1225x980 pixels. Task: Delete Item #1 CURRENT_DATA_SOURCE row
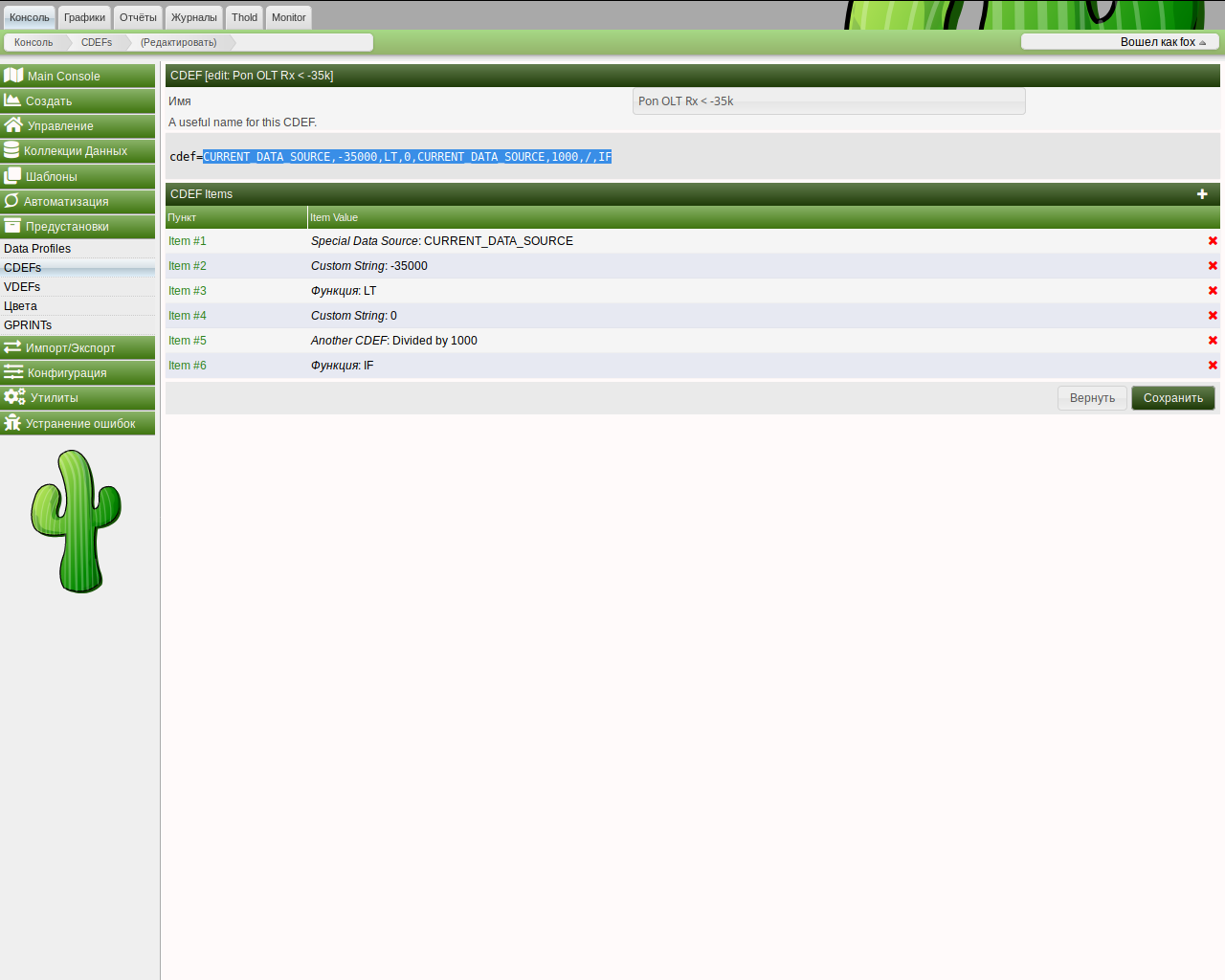click(x=1213, y=241)
